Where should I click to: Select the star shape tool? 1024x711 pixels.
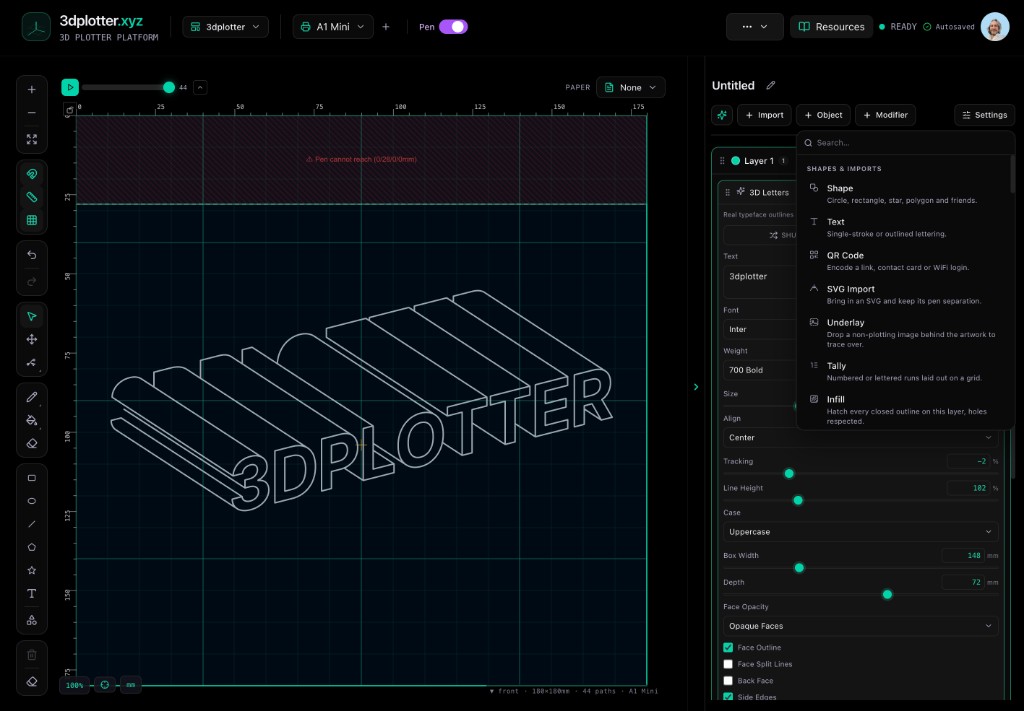tap(31, 571)
